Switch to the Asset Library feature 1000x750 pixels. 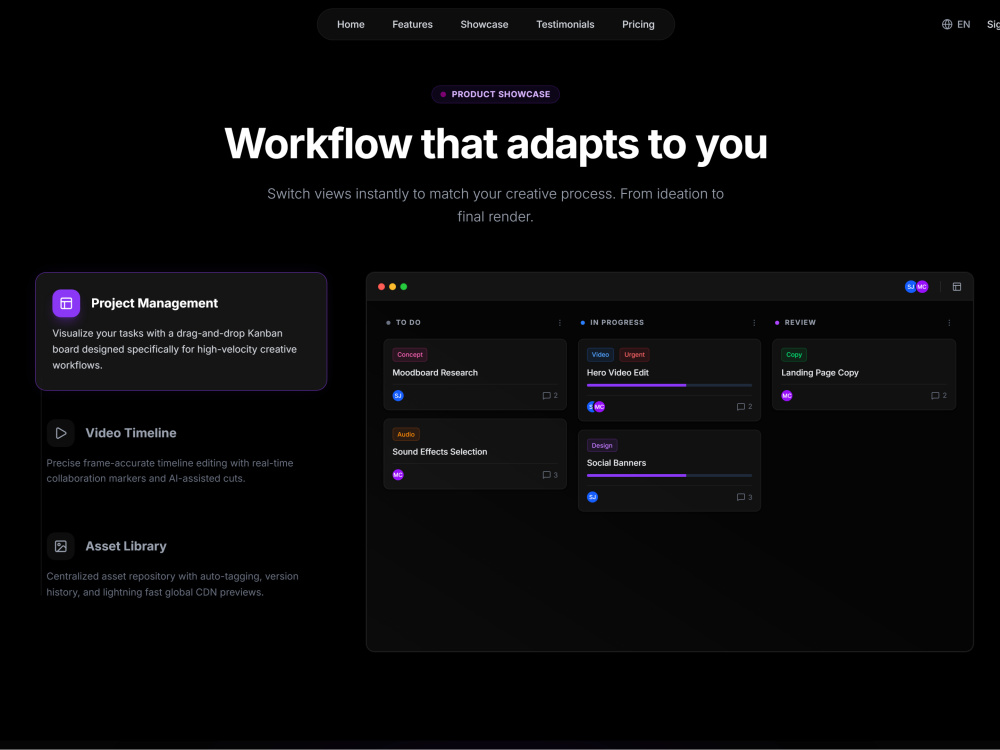click(x=181, y=566)
